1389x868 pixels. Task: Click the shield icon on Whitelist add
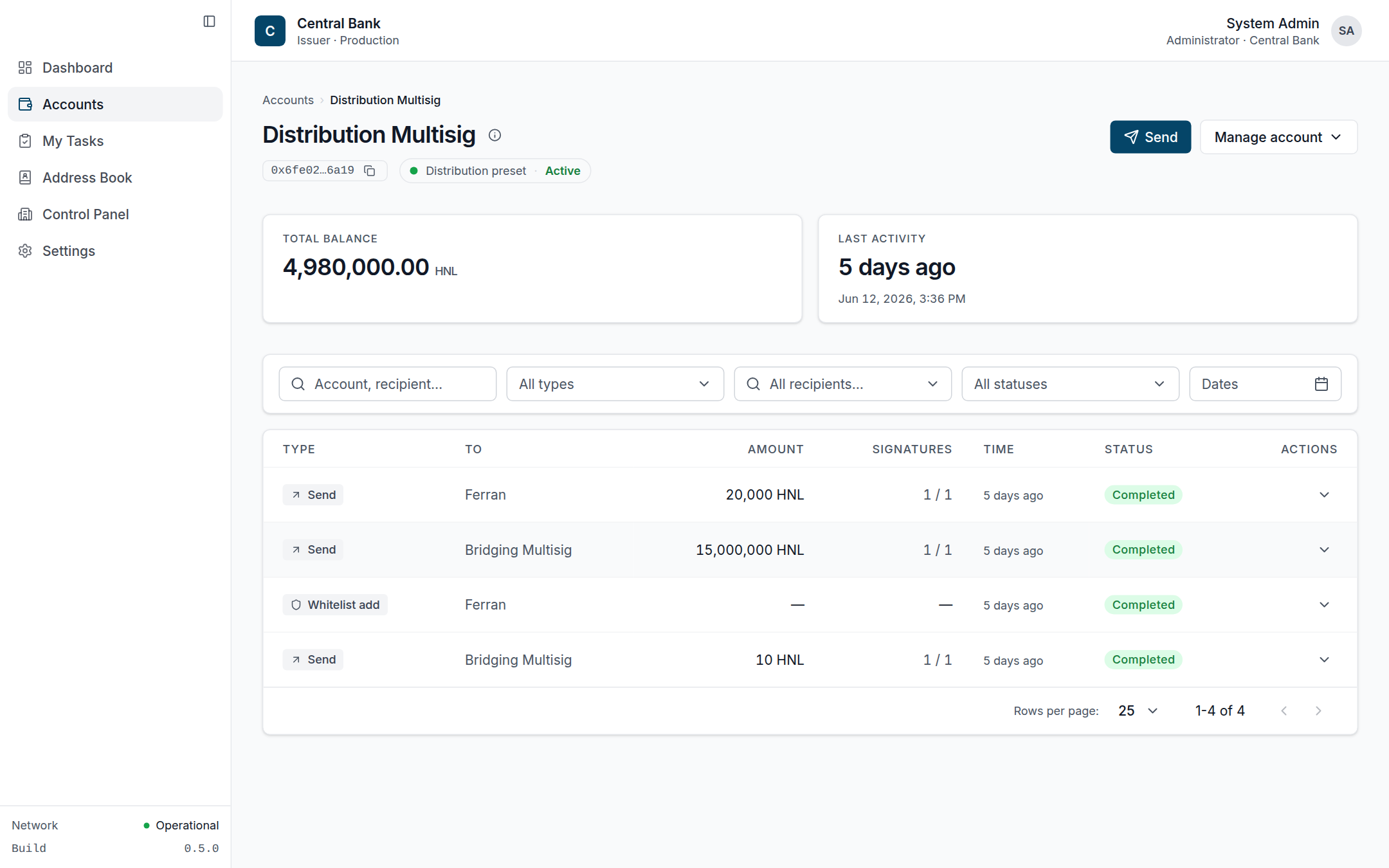click(x=296, y=604)
